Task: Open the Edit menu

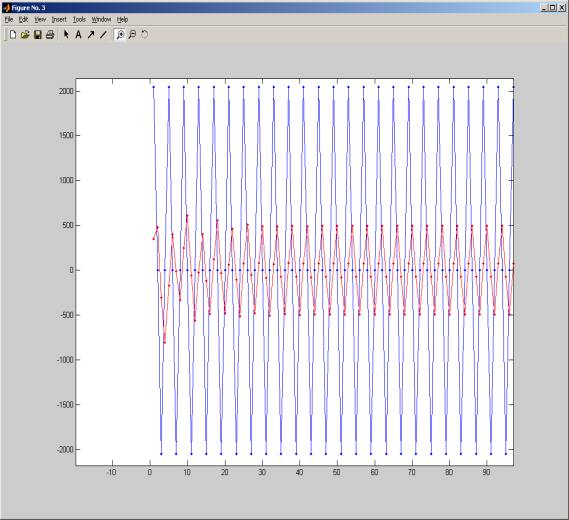Action: pos(23,20)
